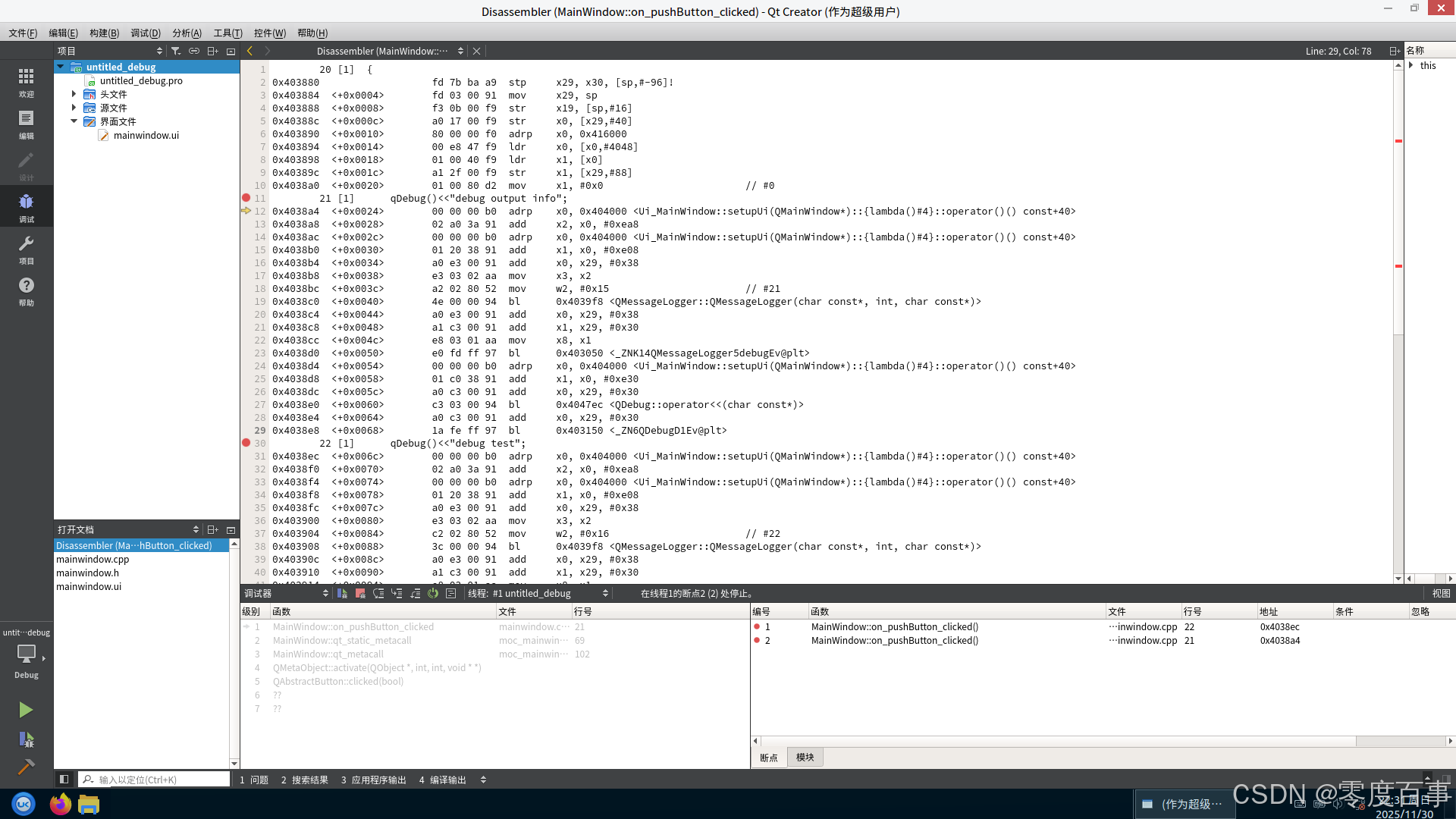Expand the 头文件 folder in the project tree

(x=74, y=94)
